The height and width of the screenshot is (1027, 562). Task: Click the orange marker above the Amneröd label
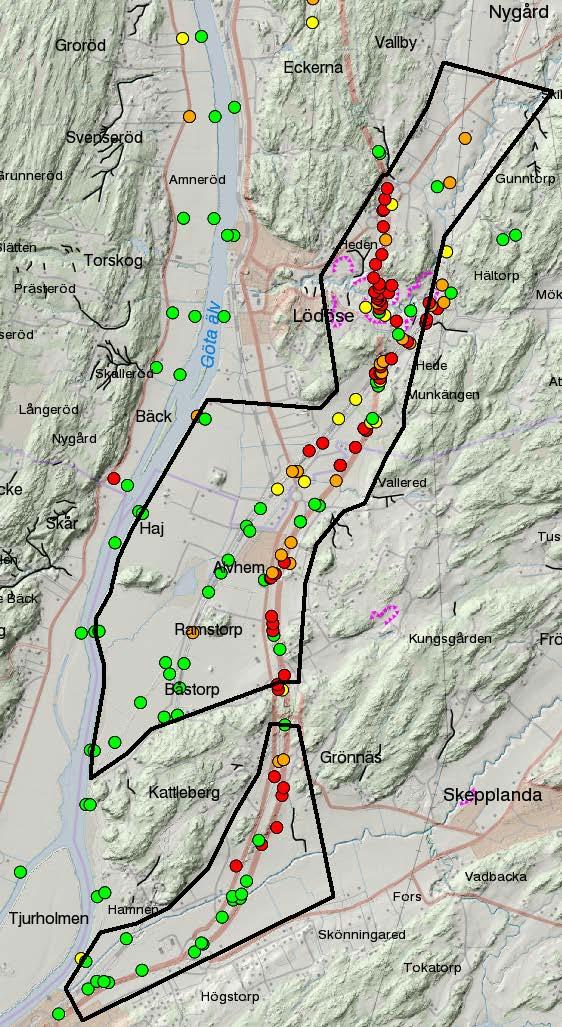coord(189,117)
